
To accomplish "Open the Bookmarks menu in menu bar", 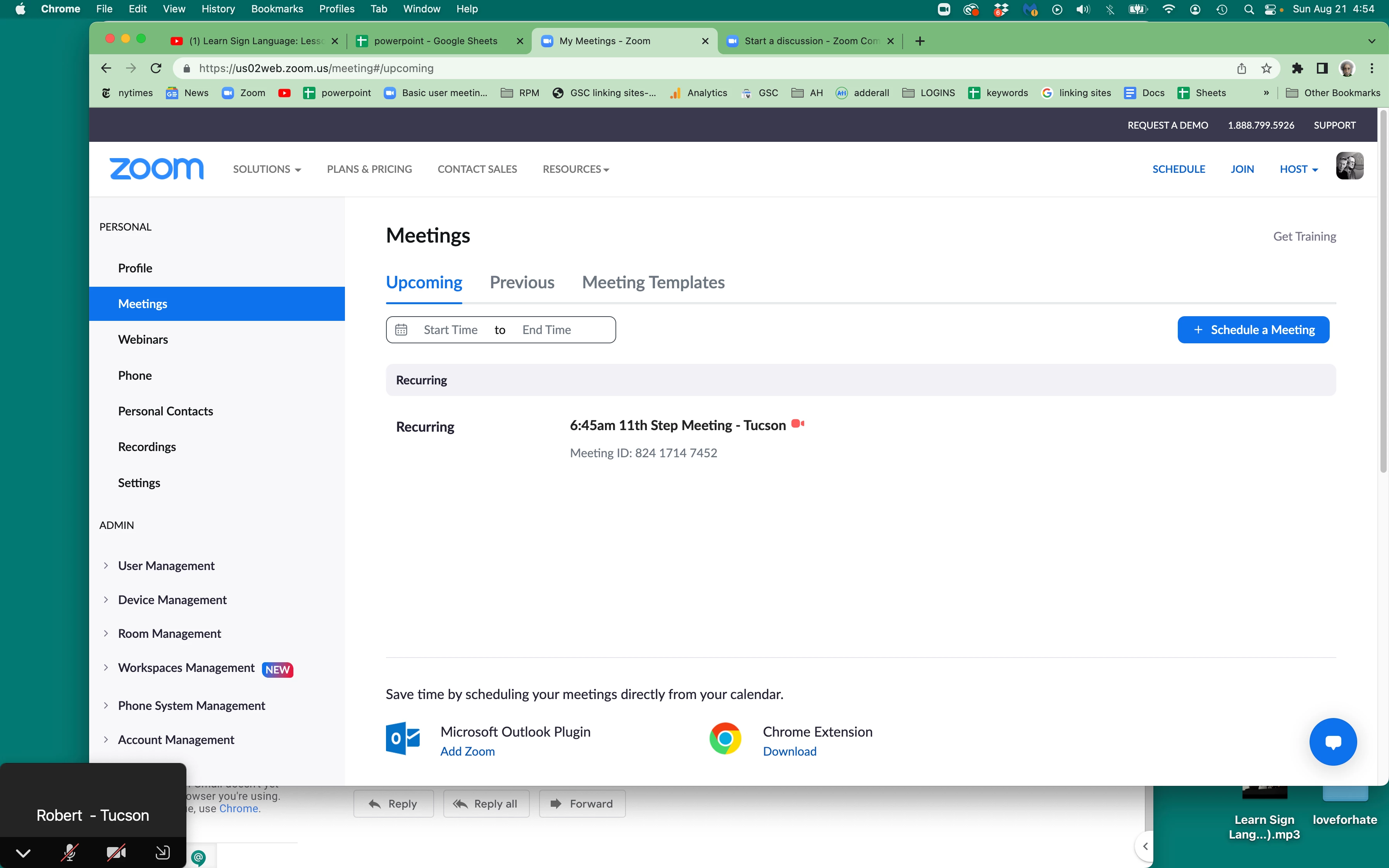I will point(277,9).
